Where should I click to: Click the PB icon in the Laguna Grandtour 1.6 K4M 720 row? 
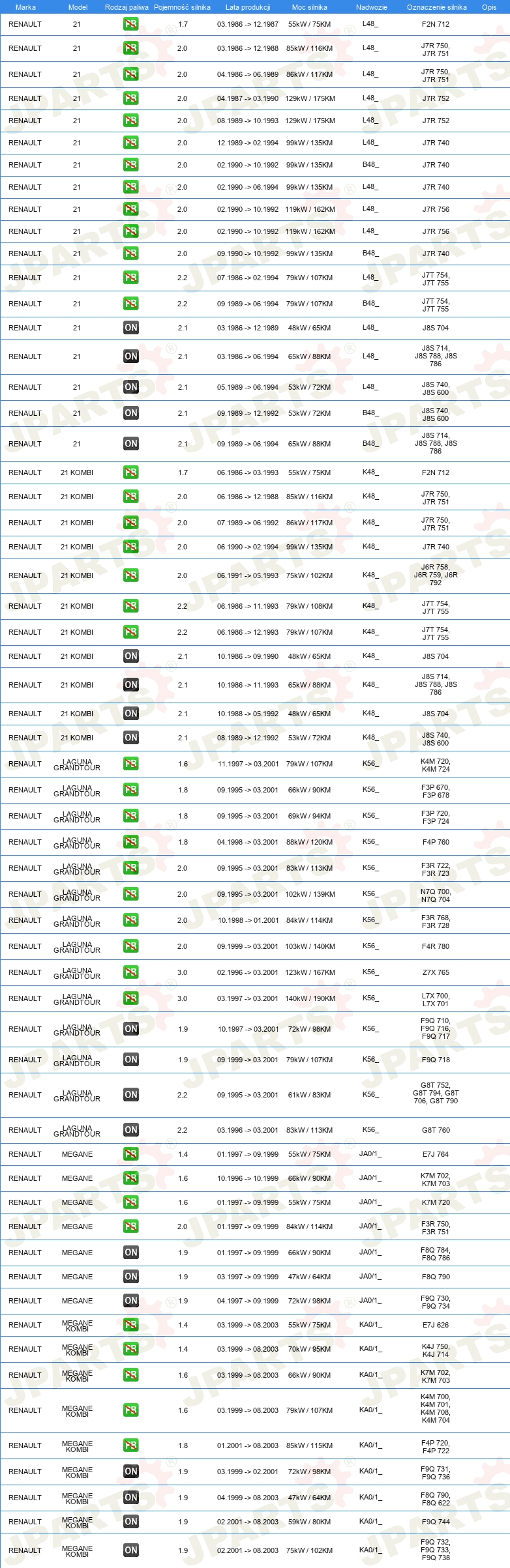coord(131,764)
